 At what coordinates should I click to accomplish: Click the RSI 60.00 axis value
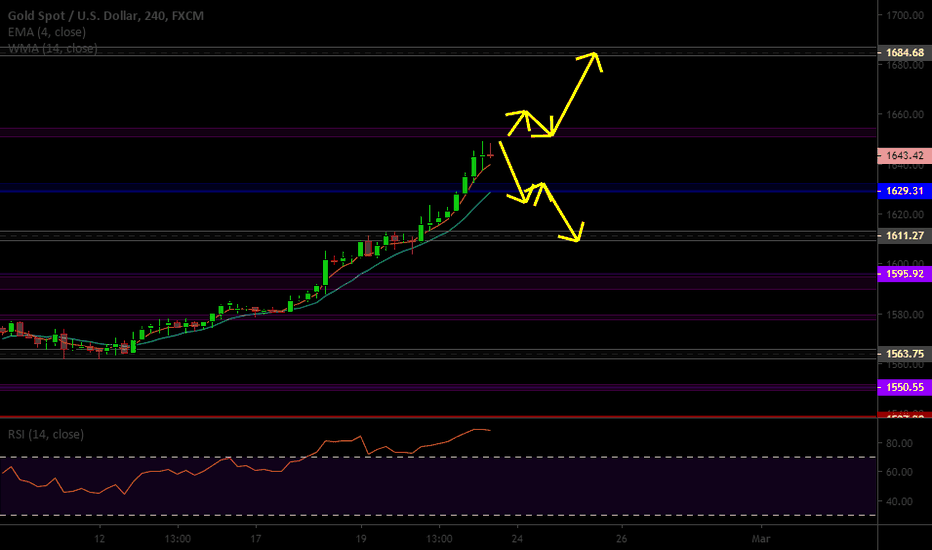(899, 472)
